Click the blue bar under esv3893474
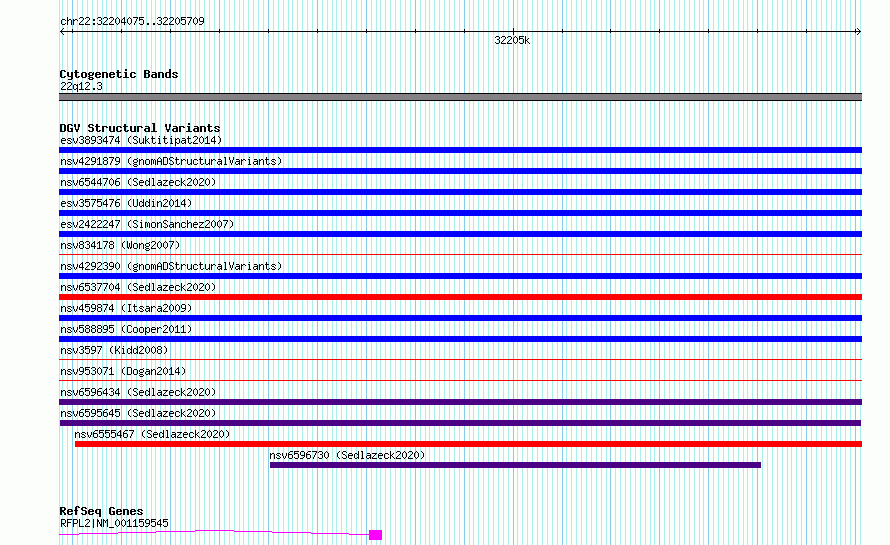This screenshot has height=545, width=890. [460, 150]
